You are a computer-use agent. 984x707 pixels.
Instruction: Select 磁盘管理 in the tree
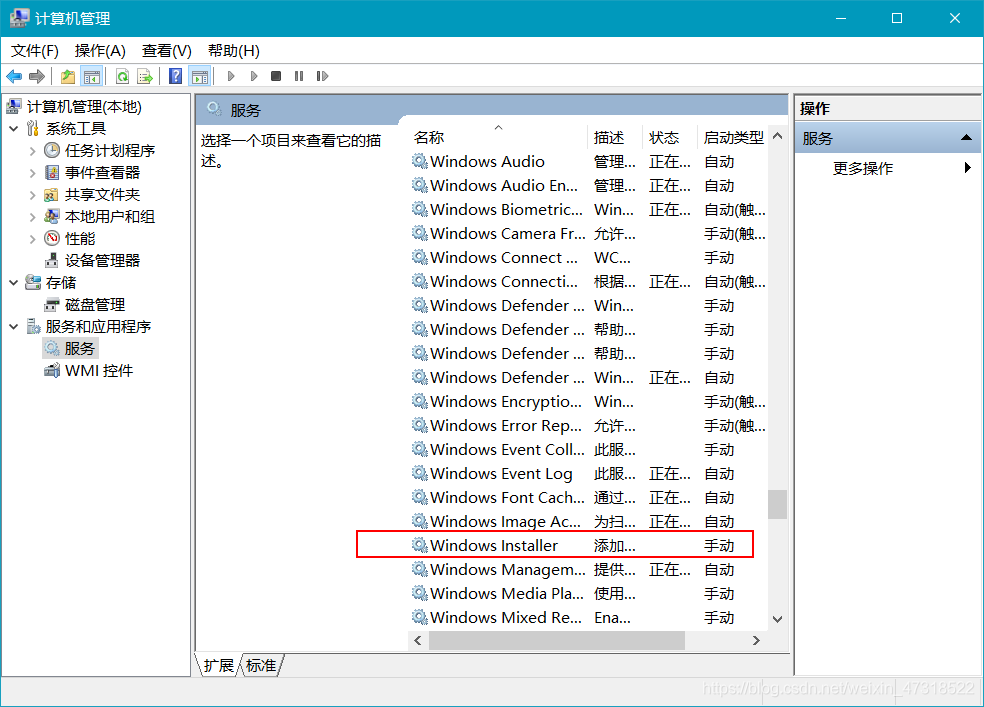[x=95, y=305]
